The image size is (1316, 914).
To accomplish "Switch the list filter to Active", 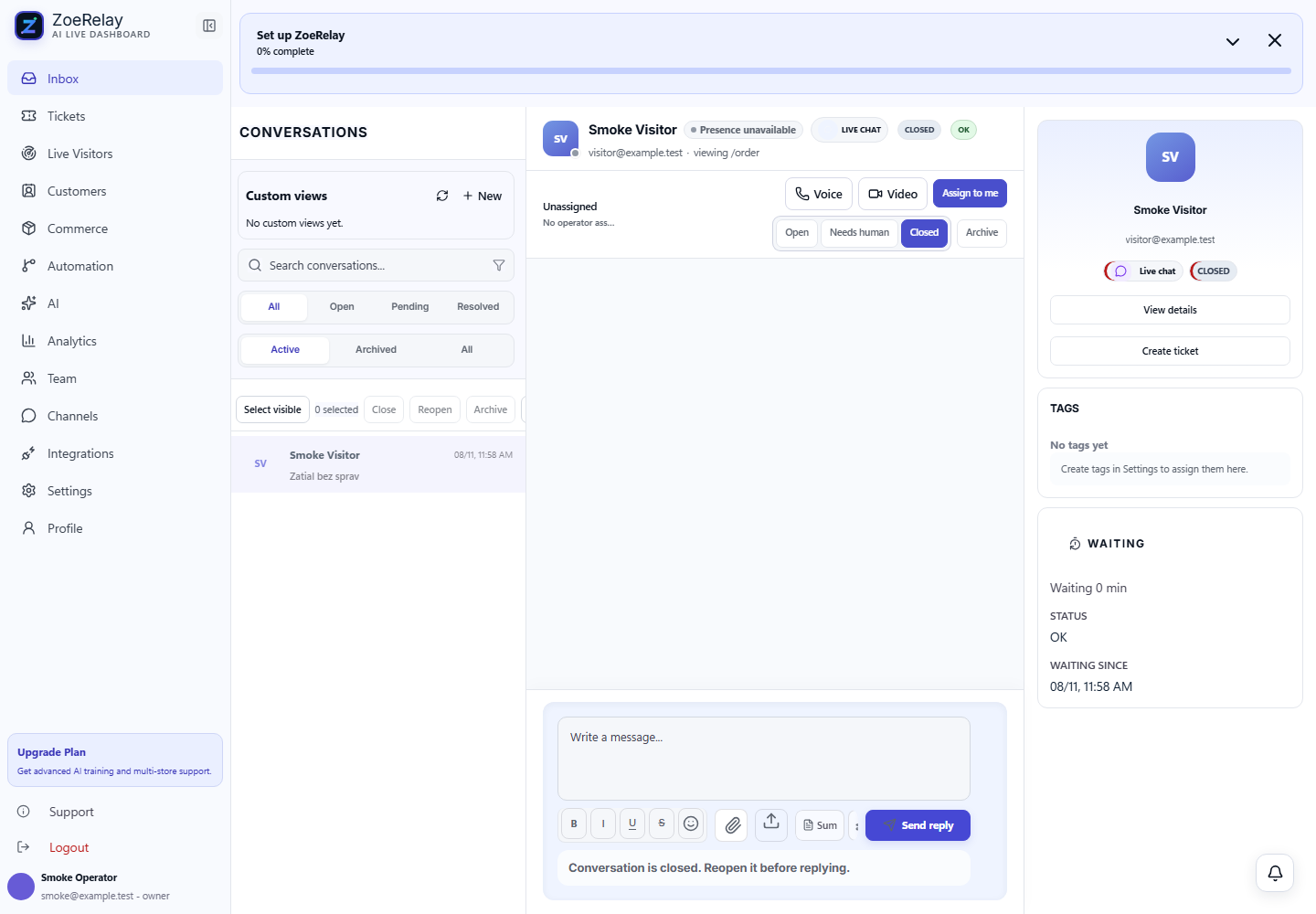I will pos(285,350).
